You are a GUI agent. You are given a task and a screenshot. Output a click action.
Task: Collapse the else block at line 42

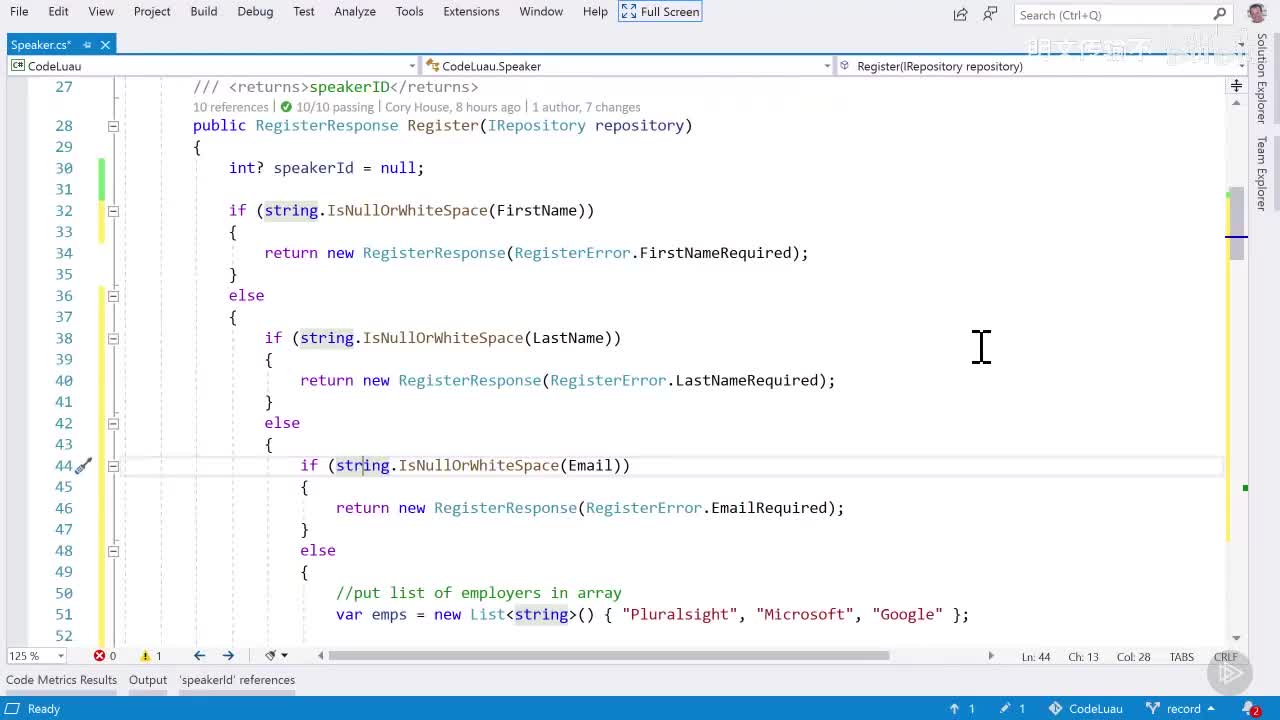(x=113, y=424)
